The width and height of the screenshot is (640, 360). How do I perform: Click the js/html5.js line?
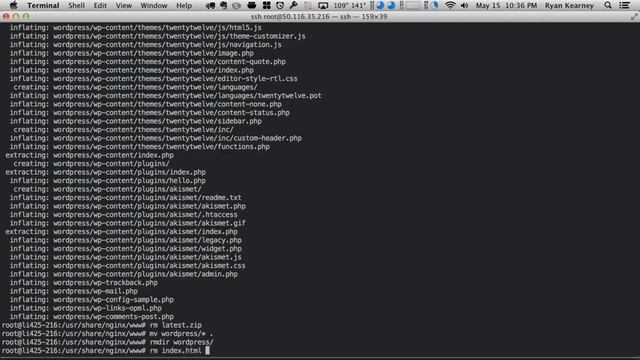[x=136, y=28]
